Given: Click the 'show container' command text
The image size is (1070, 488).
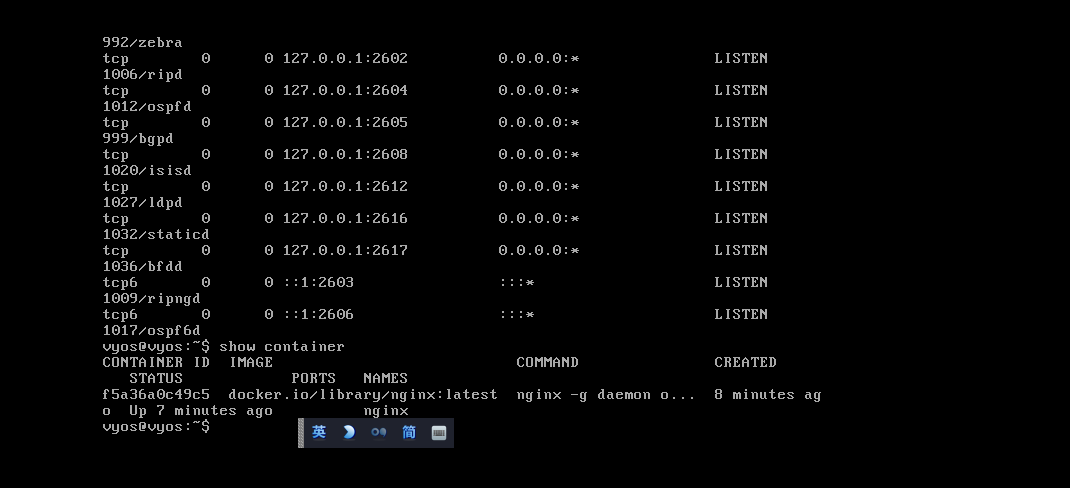Looking at the screenshot, I should 282,346.
